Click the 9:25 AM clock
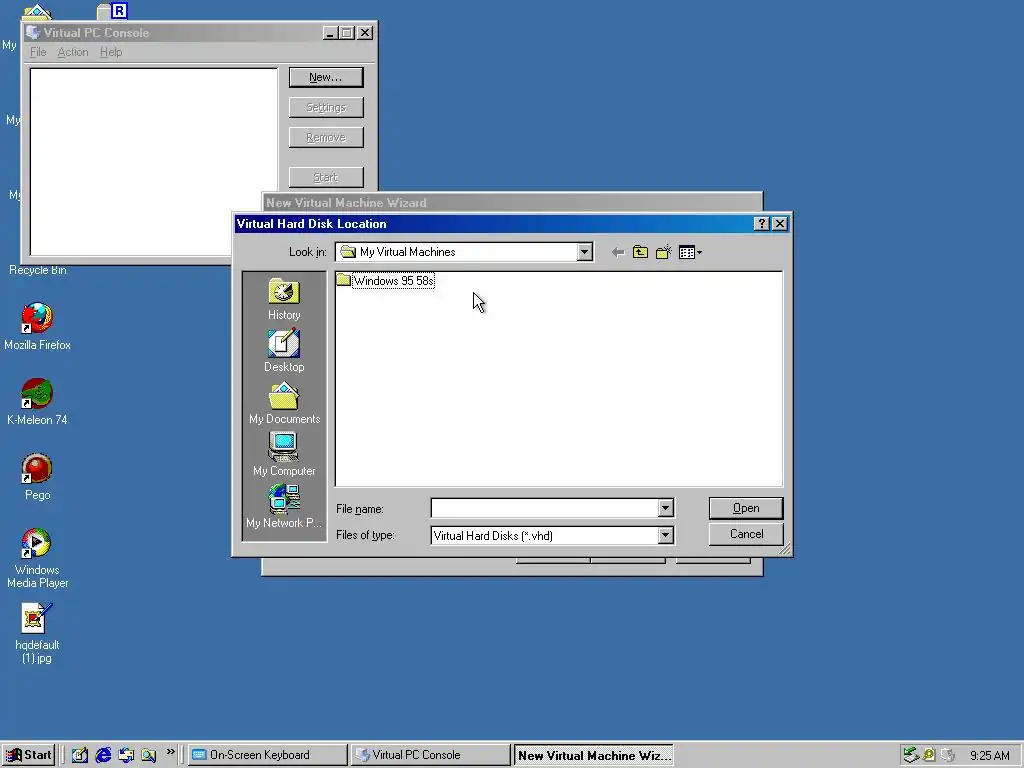1024x768 pixels. [x=989, y=756]
